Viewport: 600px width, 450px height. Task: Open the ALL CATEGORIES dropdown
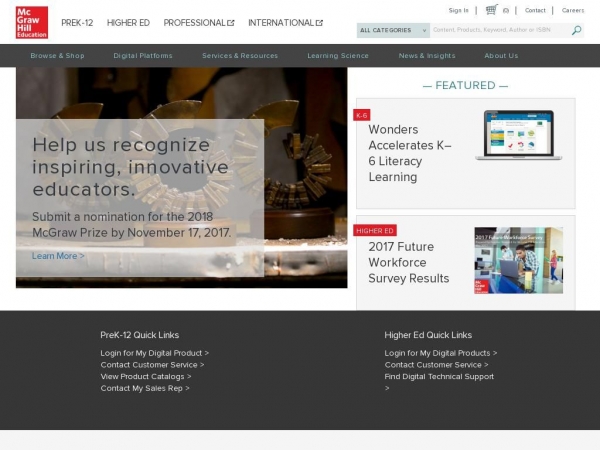(x=393, y=30)
